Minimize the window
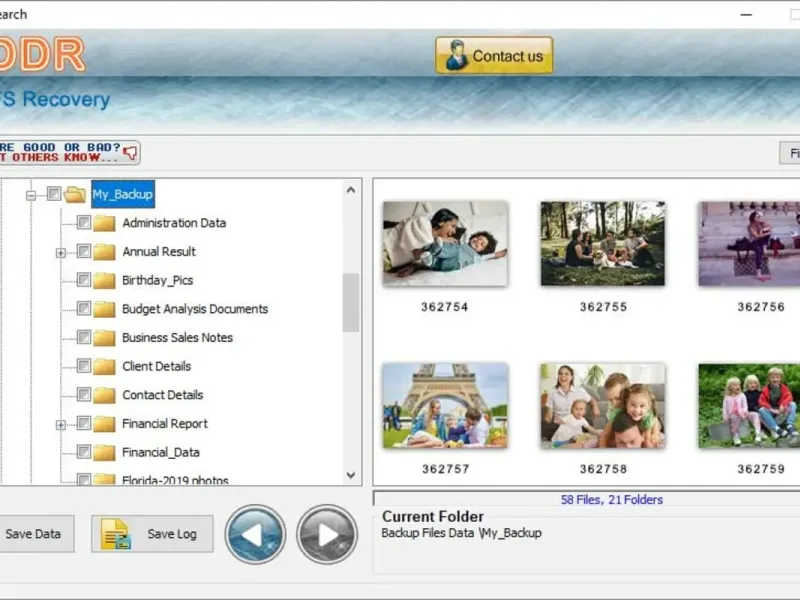The height and width of the screenshot is (600, 800). [746, 14]
